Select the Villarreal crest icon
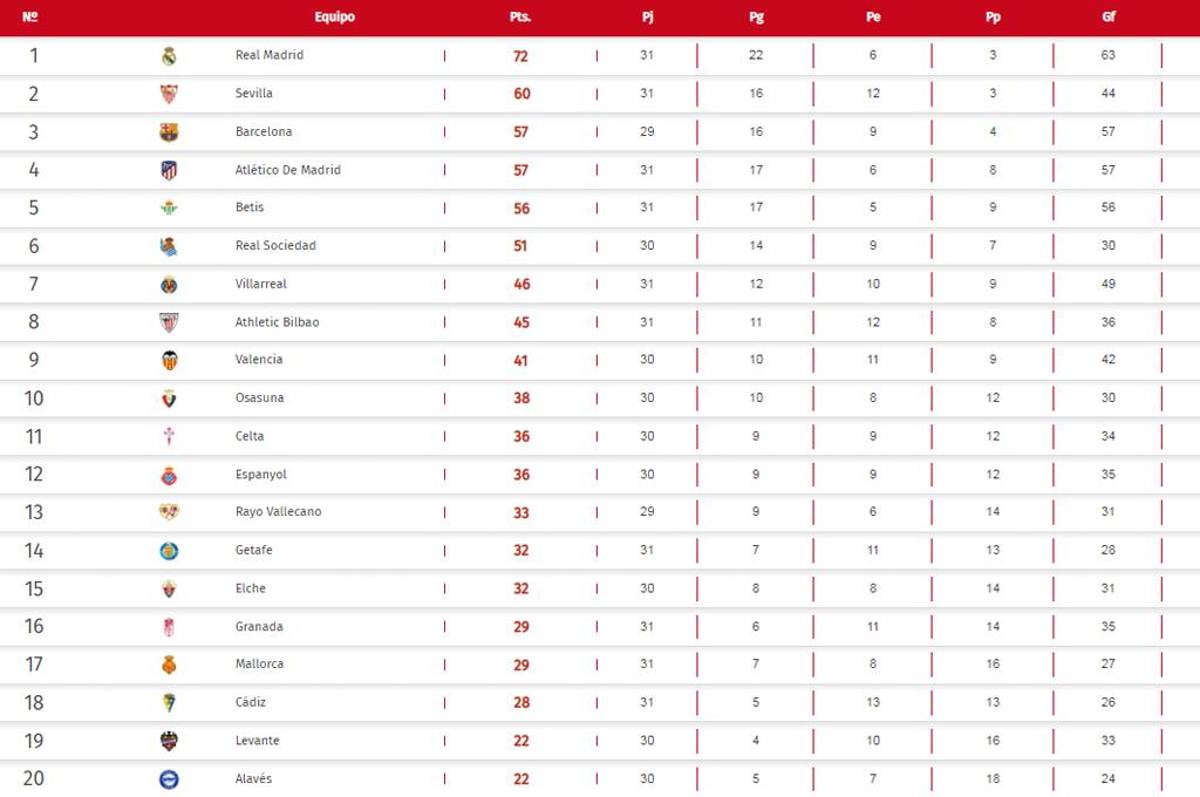Screen dimensions: 1200x797 tap(169, 284)
